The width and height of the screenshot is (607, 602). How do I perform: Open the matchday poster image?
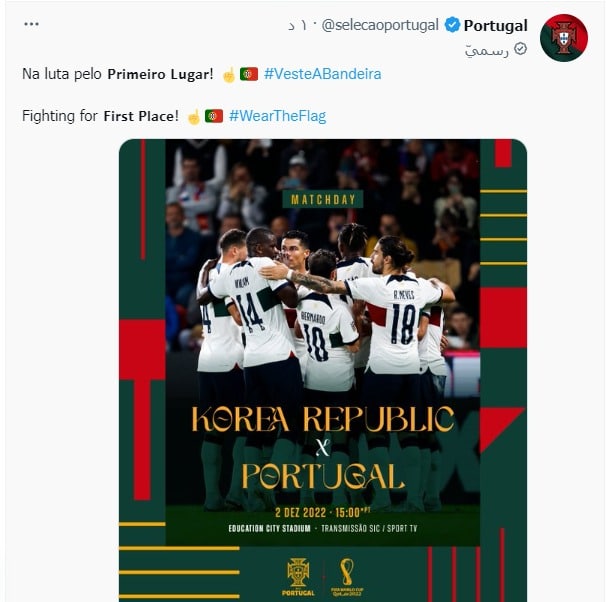[323, 370]
